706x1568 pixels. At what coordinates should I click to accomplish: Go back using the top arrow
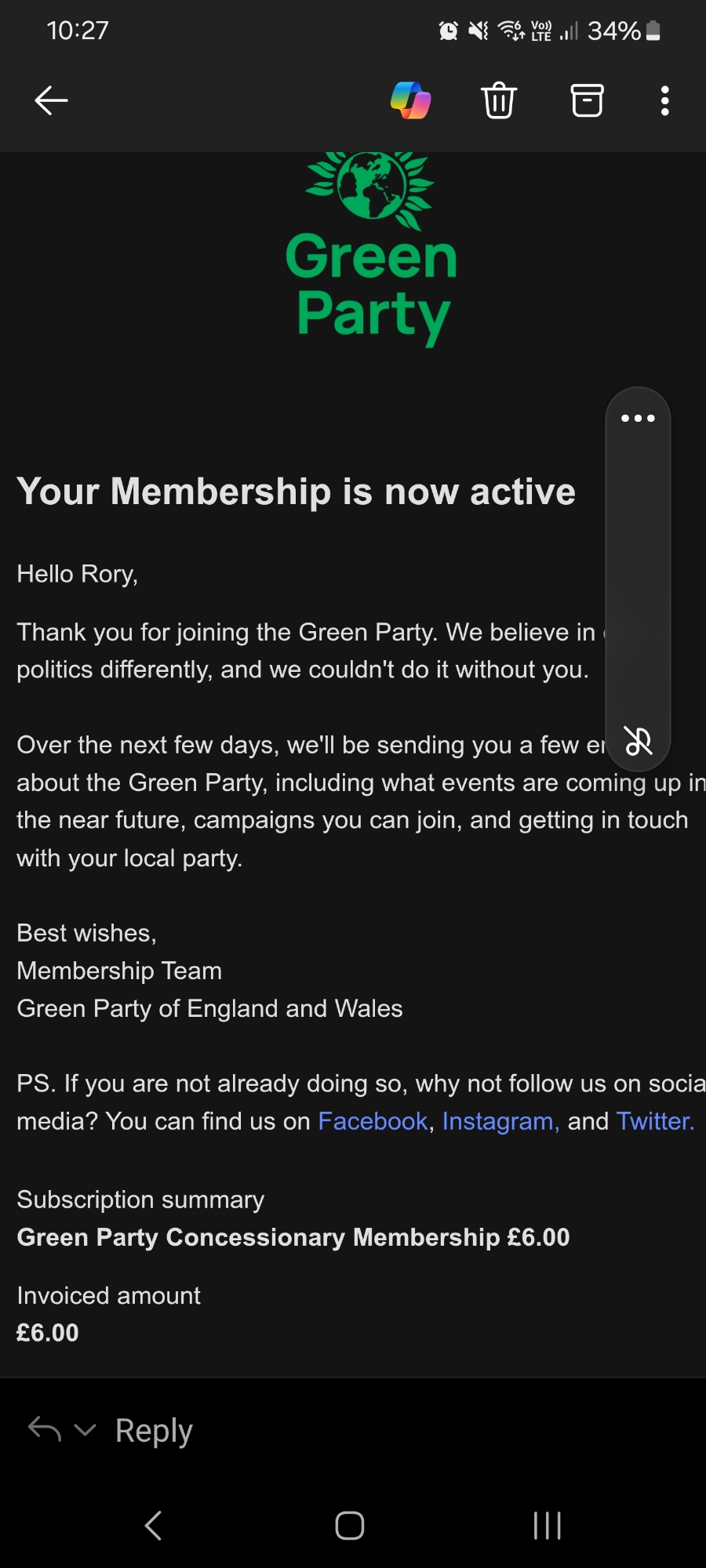tap(52, 100)
